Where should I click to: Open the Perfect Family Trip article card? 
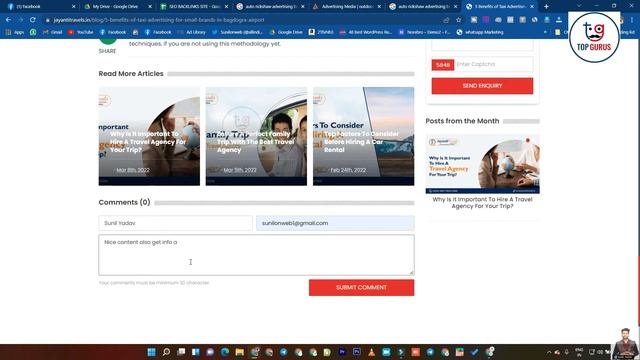256,136
